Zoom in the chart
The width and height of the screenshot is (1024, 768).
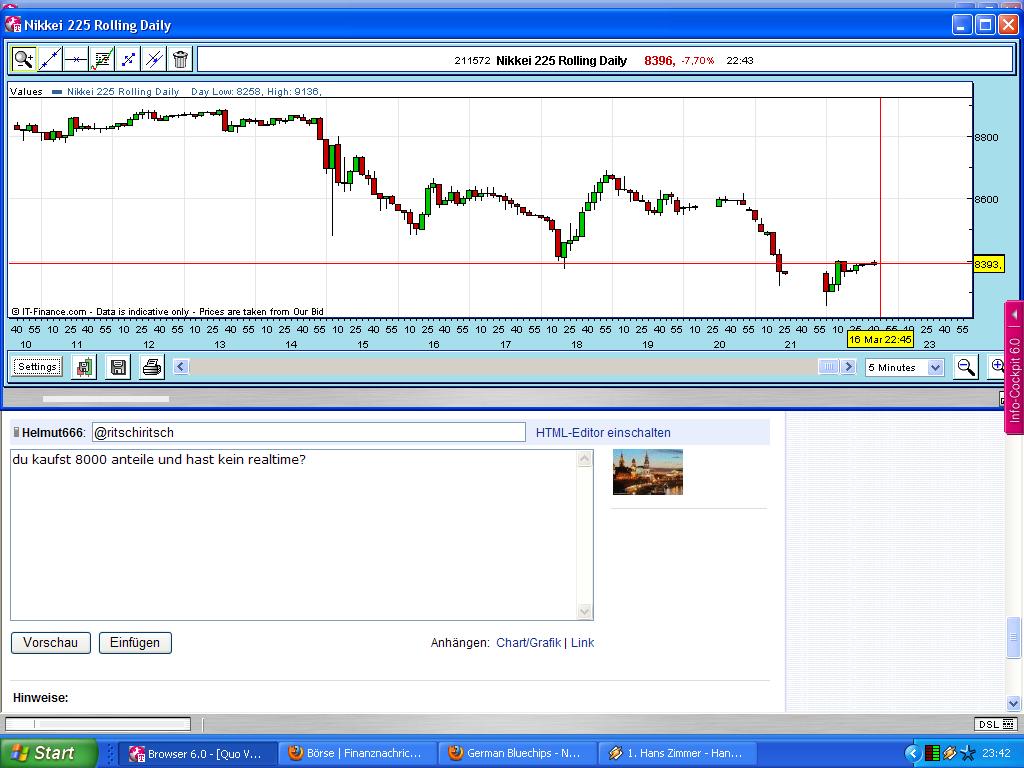coord(998,367)
